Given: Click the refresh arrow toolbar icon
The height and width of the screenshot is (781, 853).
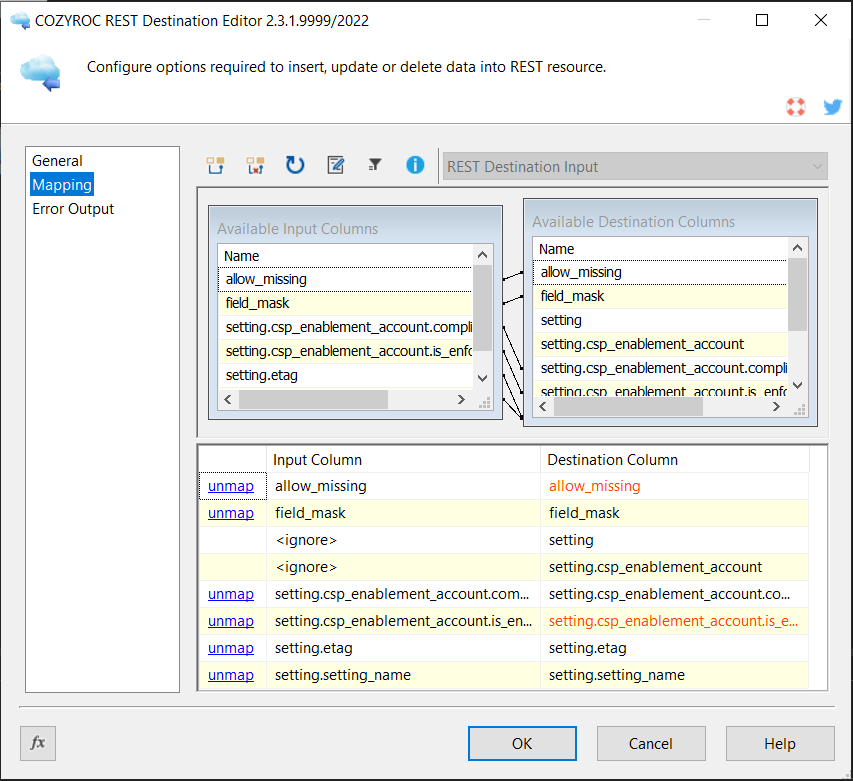Looking at the screenshot, I should pyautogui.click(x=295, y=166).
